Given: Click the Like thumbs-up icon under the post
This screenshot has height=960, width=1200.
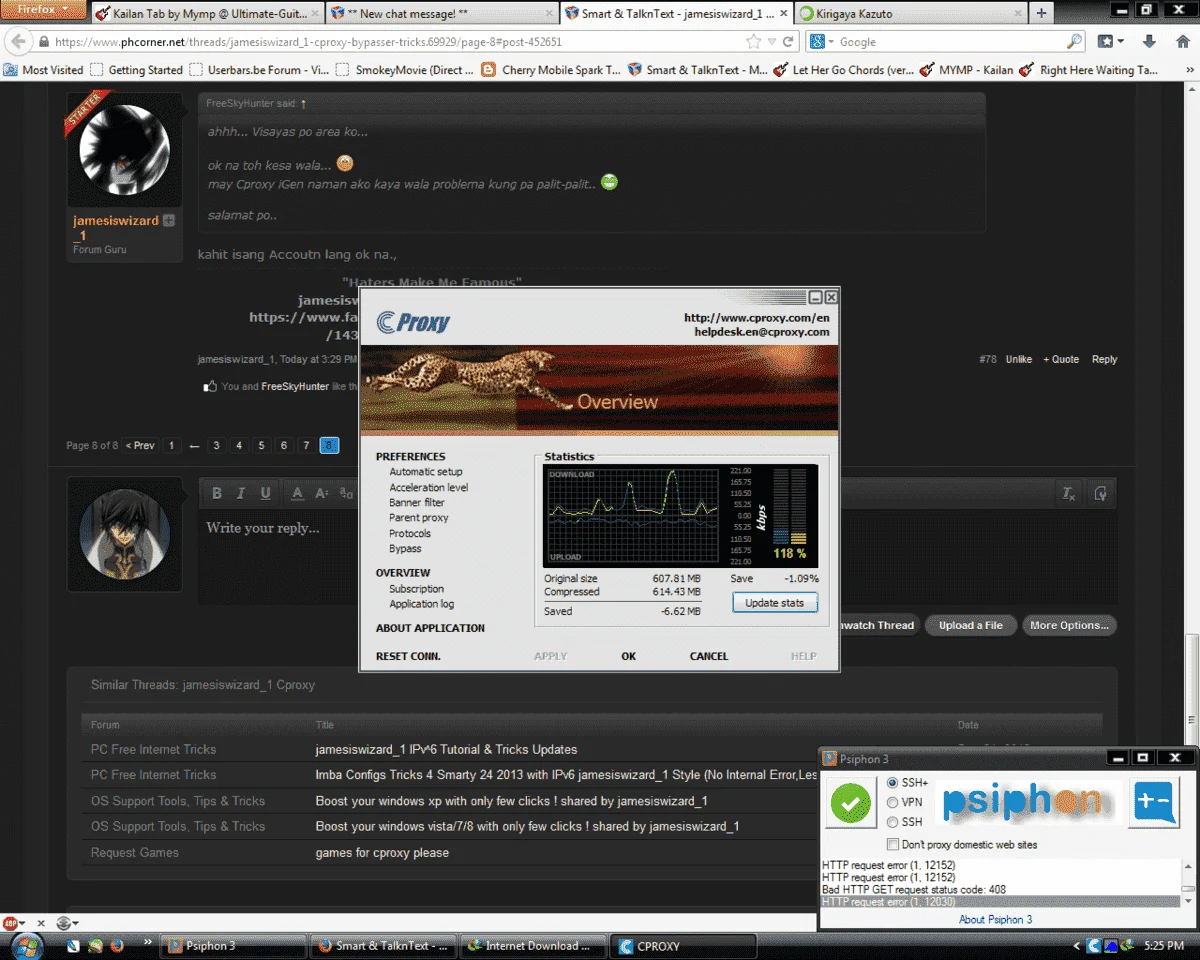Looking at the screenshot, I should 210,386.
